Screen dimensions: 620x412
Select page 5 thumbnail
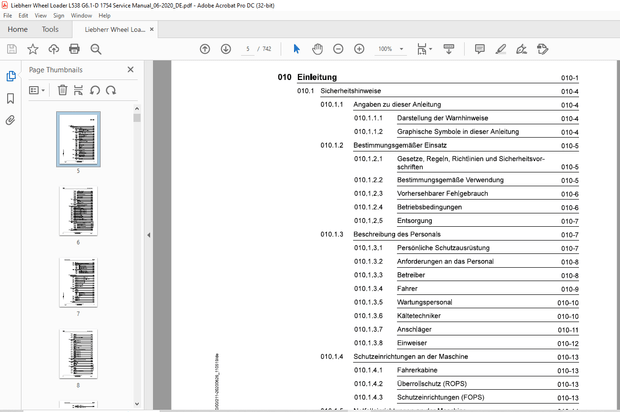click(78, 139)
